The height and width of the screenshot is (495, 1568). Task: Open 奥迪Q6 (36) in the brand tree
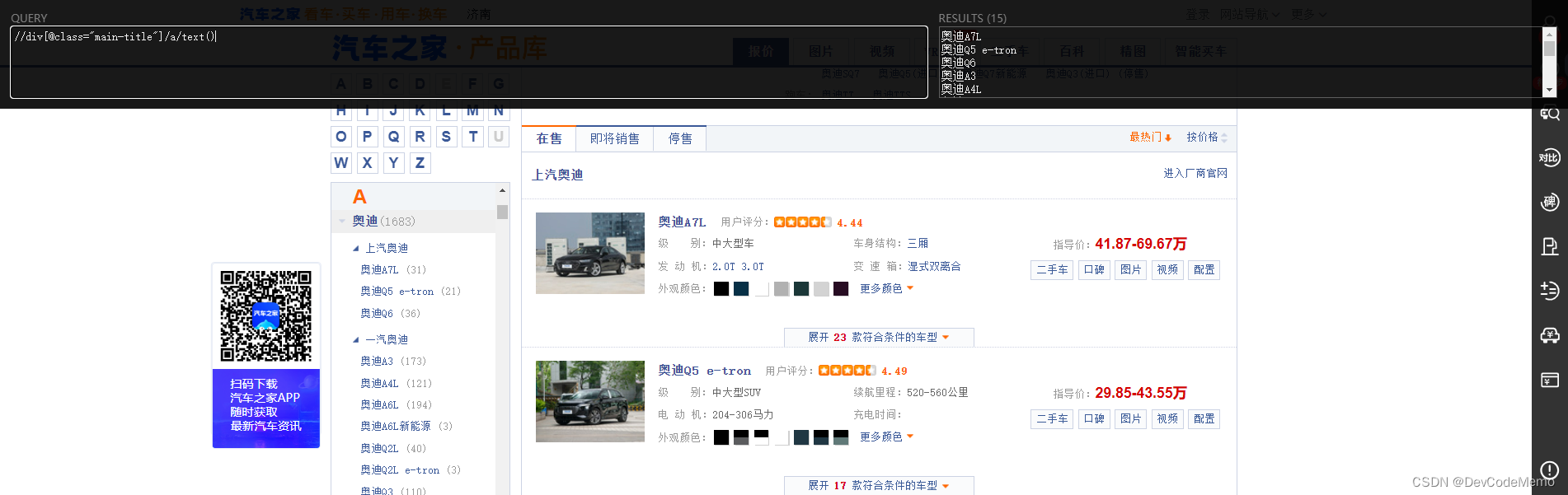[x=390, y=314]
